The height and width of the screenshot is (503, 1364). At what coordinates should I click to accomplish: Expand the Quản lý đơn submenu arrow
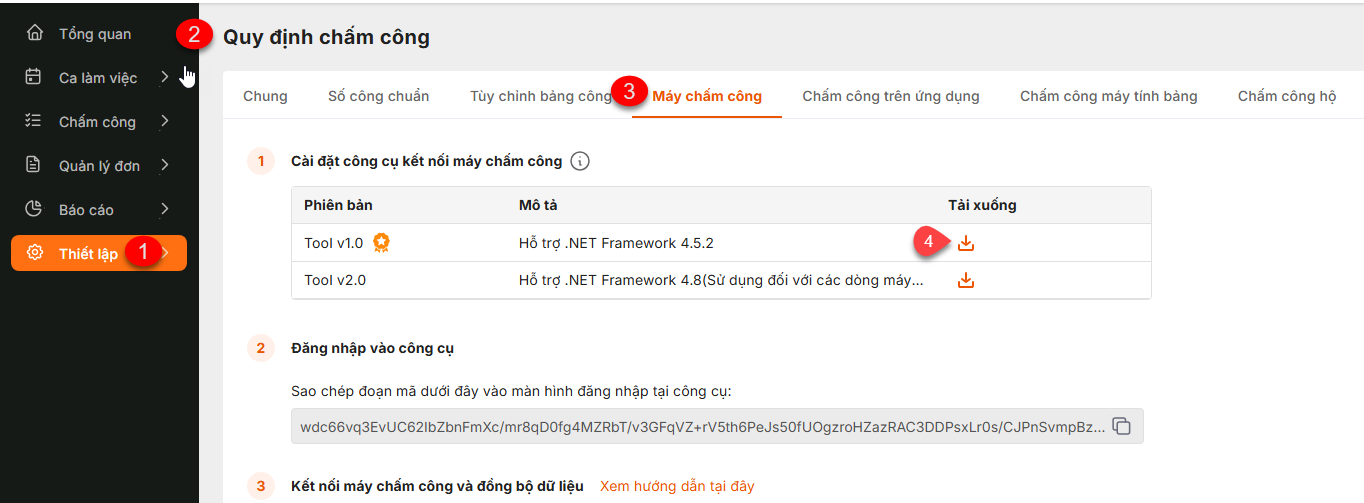pos(165,165)
